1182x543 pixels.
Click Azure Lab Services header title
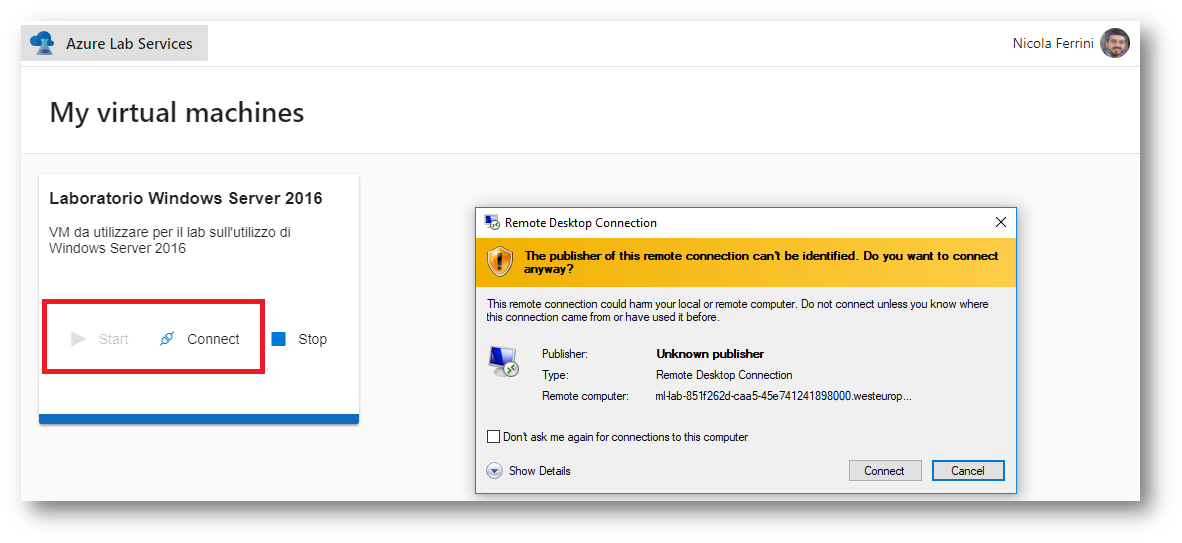coord(130,44)
